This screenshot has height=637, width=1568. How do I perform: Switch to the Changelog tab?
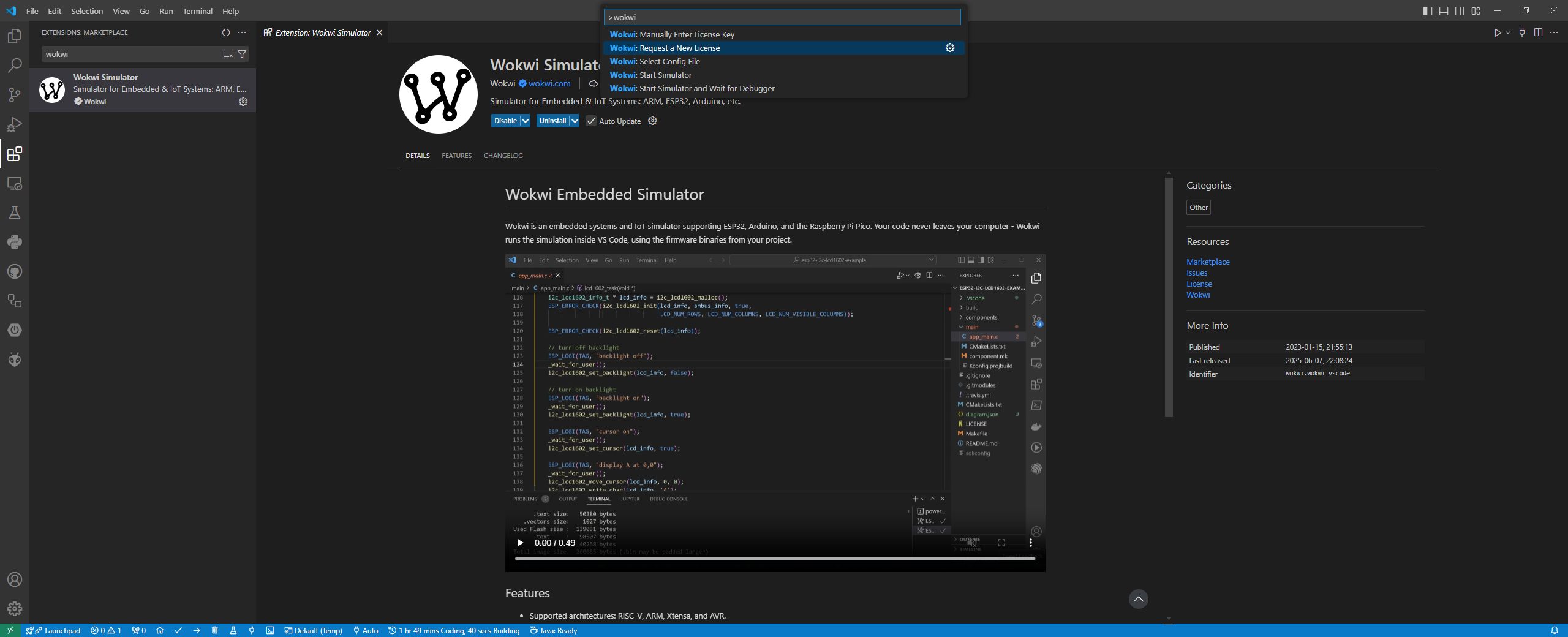pyautogui.click(x=503, y=156)
